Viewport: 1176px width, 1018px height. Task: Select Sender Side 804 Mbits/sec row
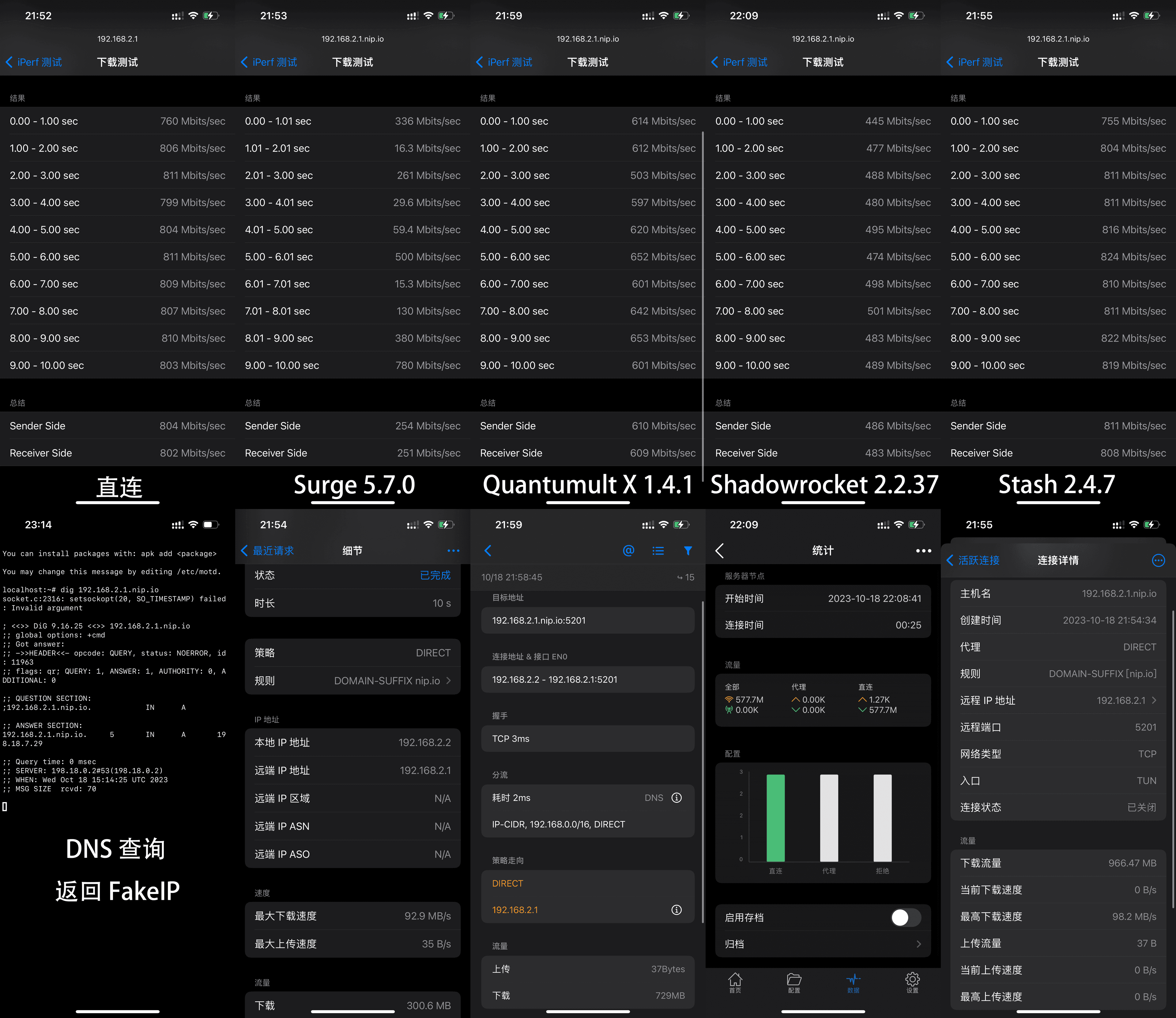[118, 426]
